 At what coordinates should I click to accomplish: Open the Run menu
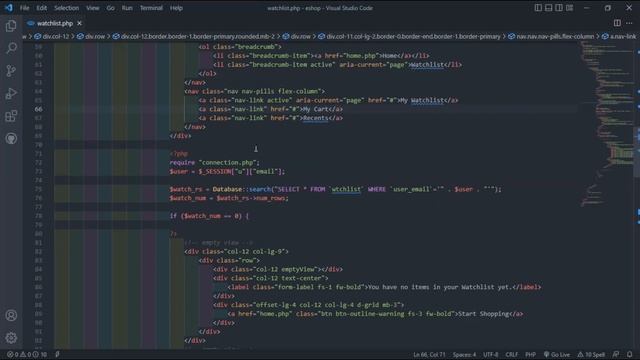tap(127, 8)
